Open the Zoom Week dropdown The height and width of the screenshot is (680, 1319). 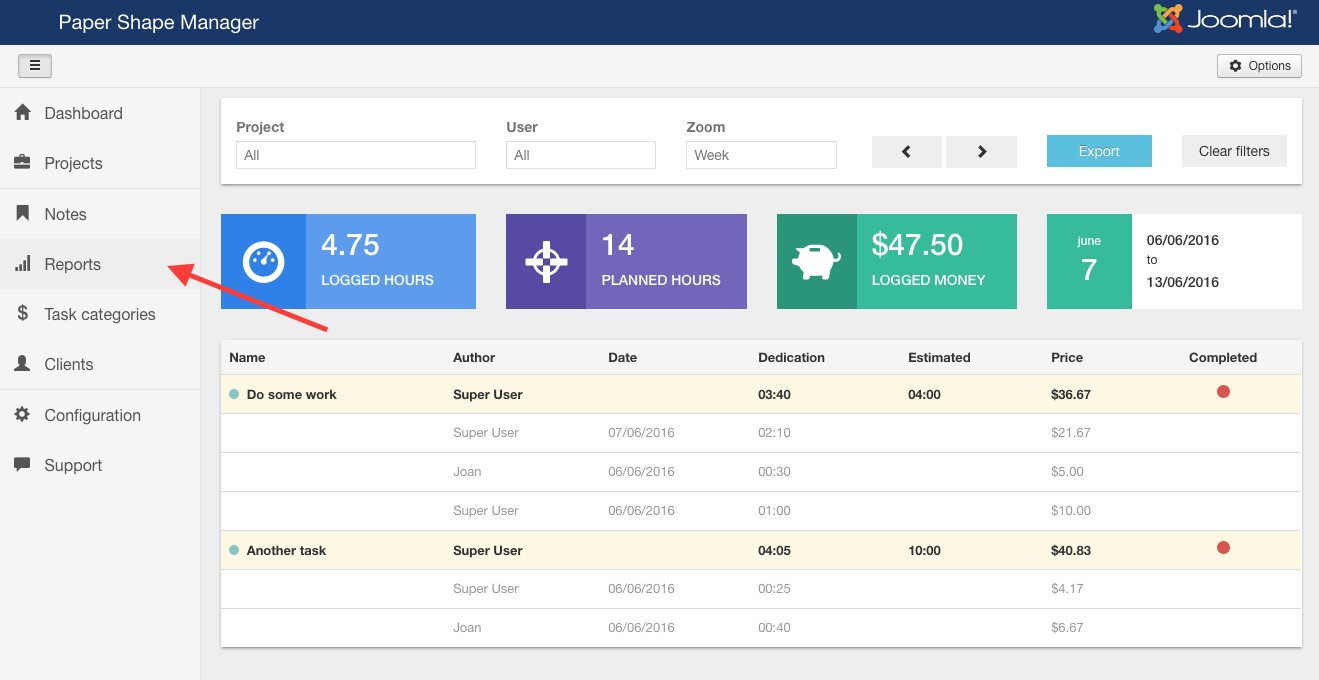pos(761,155)
